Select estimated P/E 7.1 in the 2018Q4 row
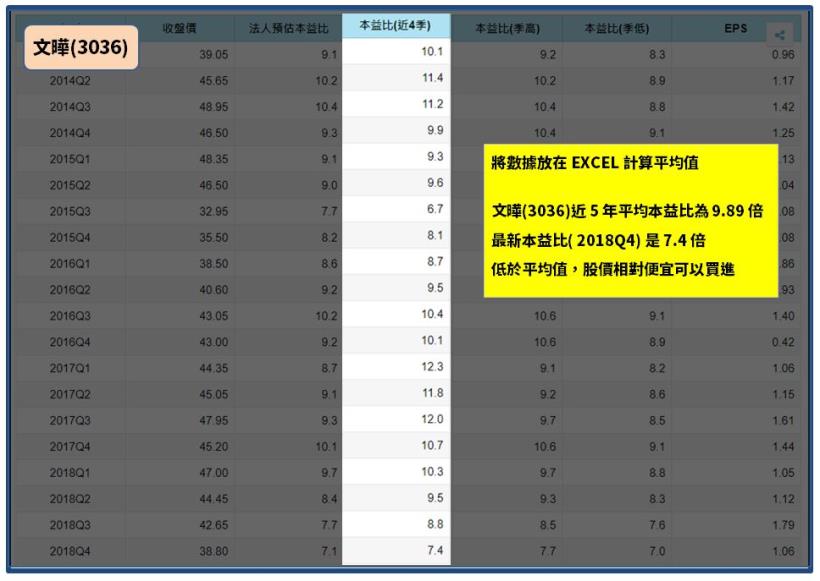Viewport: 820px width, 581px height. click(329, 551)
